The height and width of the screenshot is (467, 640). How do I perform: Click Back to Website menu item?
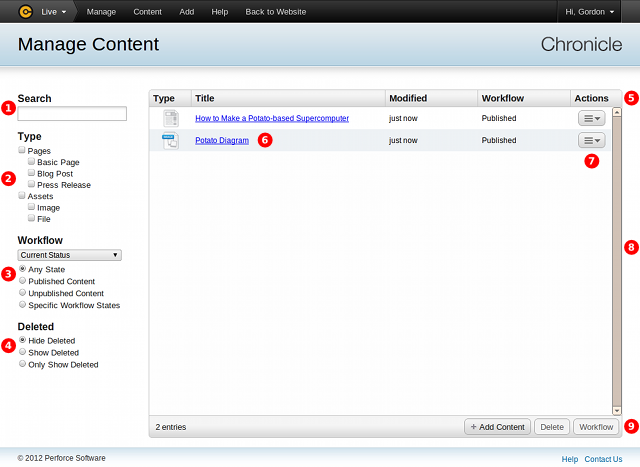pyautogui.click(x=277, y=12)
